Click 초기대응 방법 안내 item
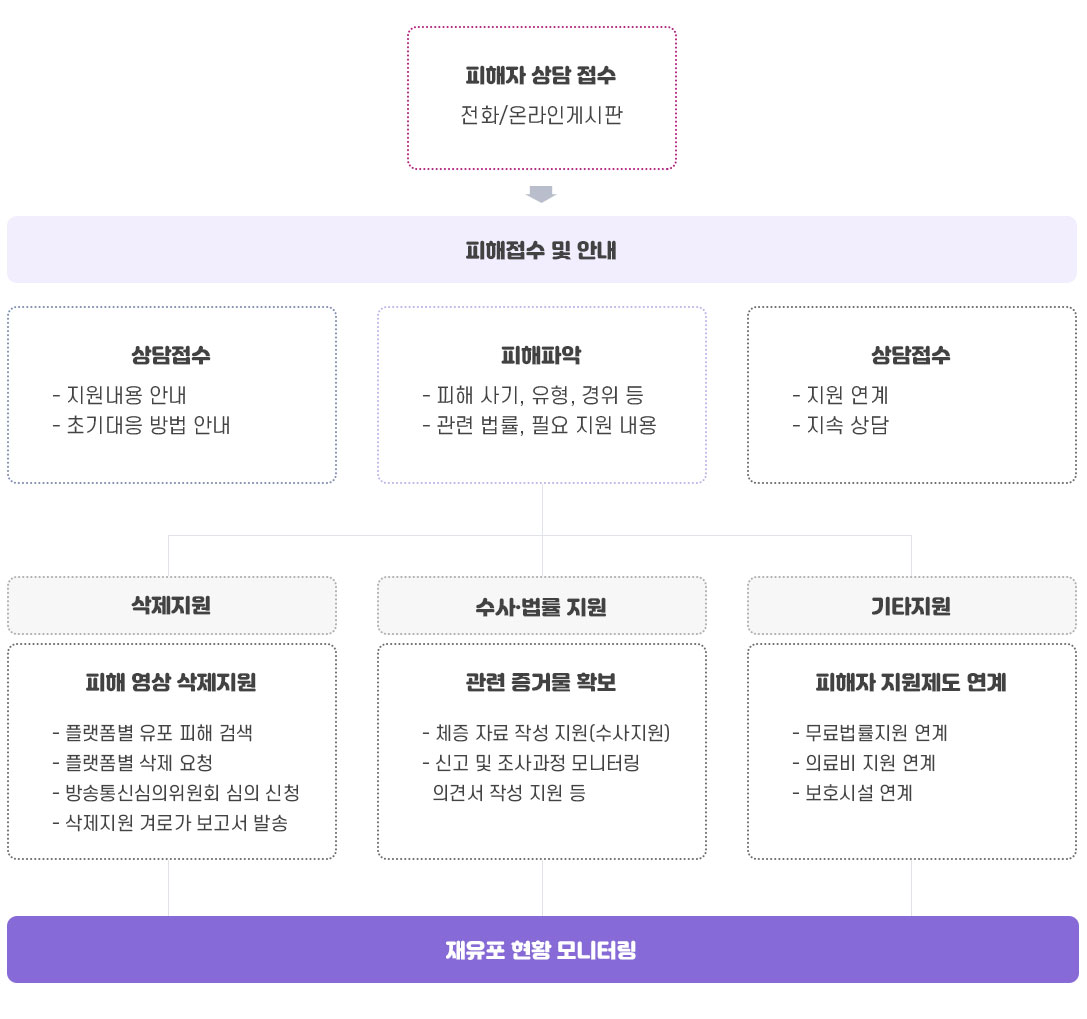 point(141,425)
